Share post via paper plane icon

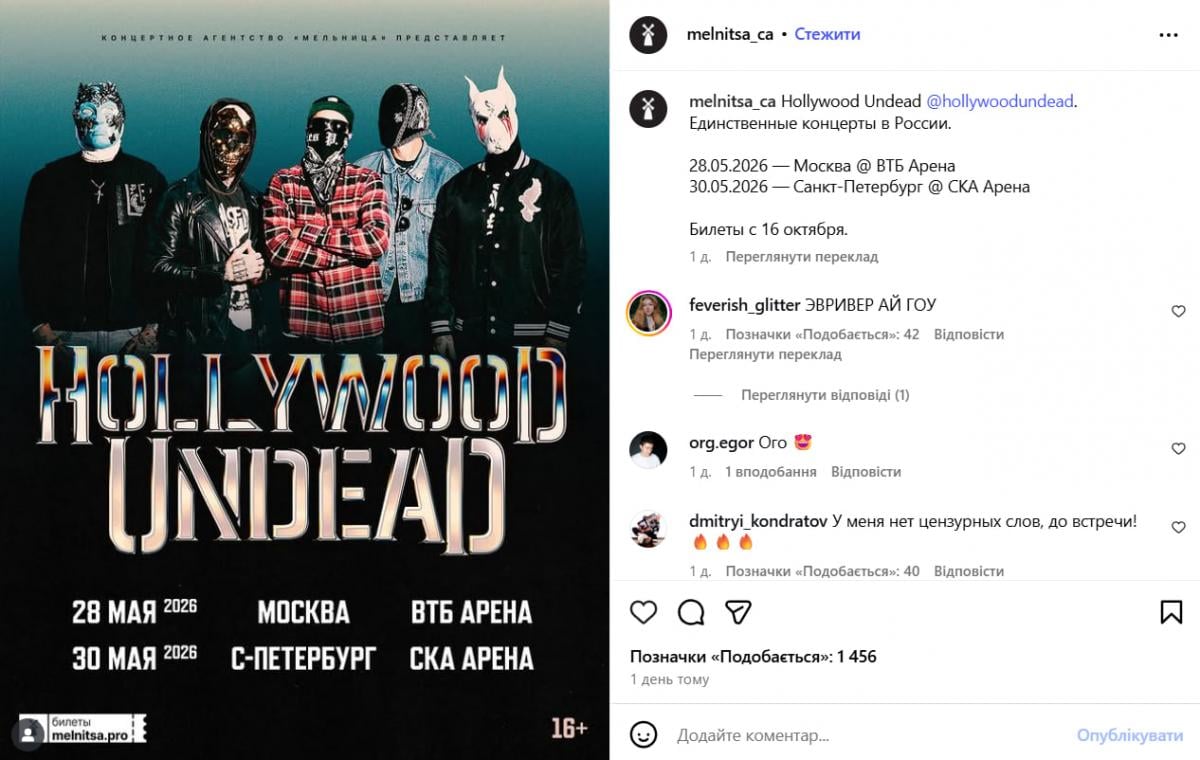(x=738, y=612)
